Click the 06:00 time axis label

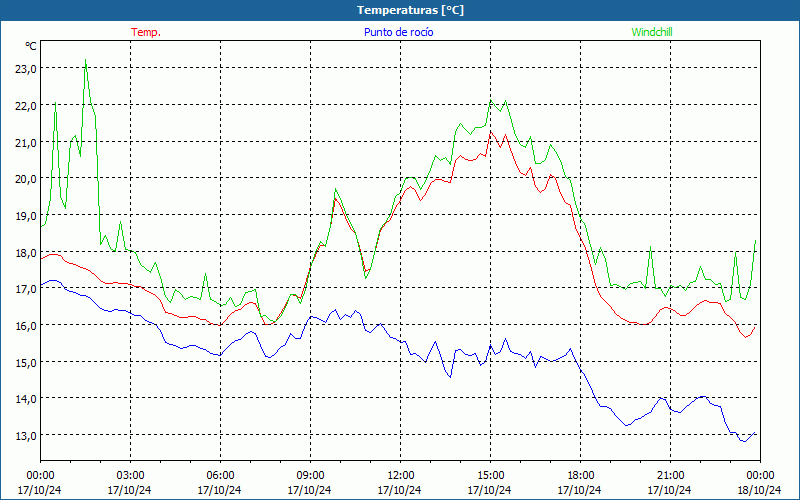point(220,476)
